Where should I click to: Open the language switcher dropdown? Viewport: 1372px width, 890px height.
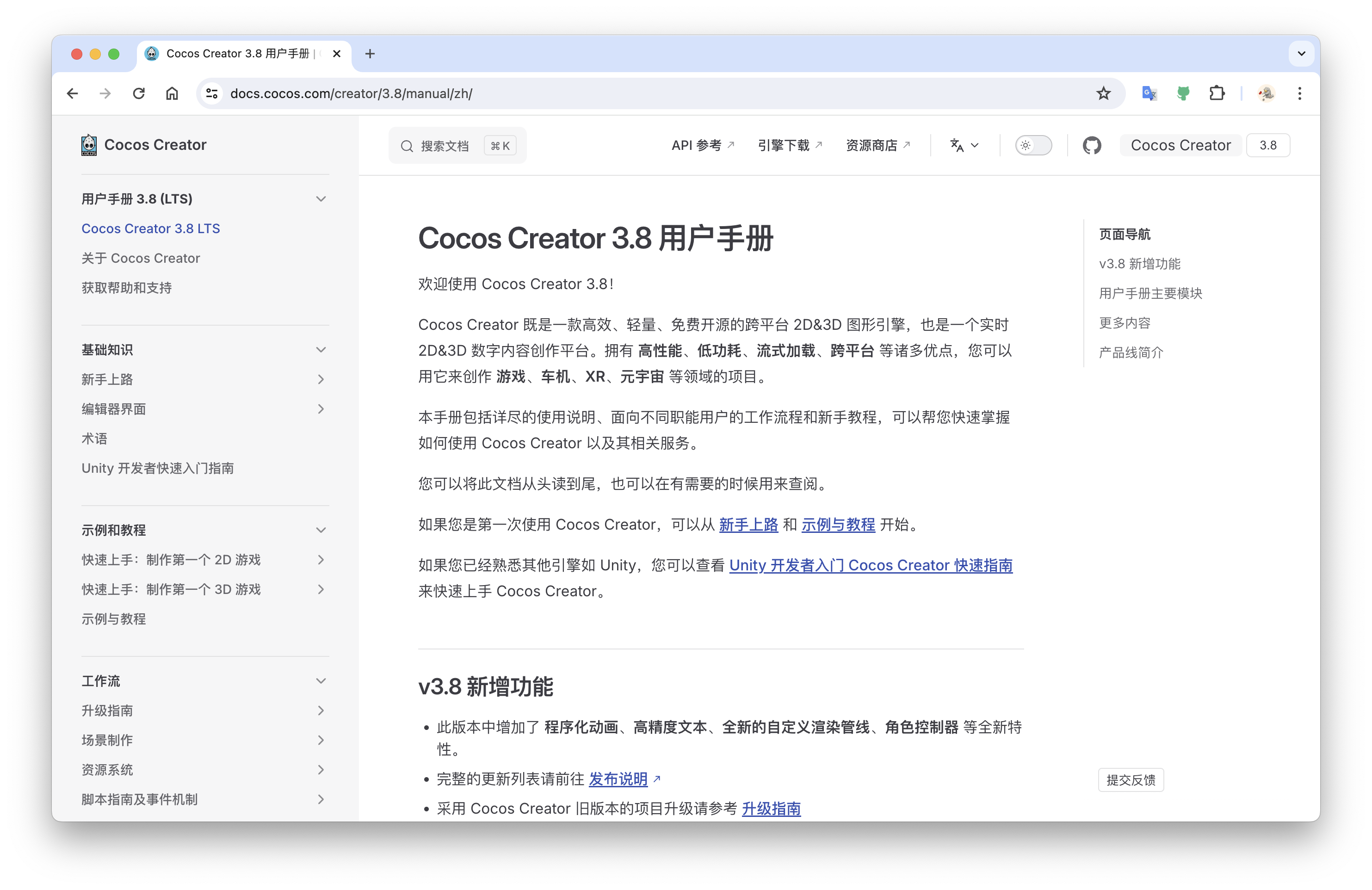964,145
